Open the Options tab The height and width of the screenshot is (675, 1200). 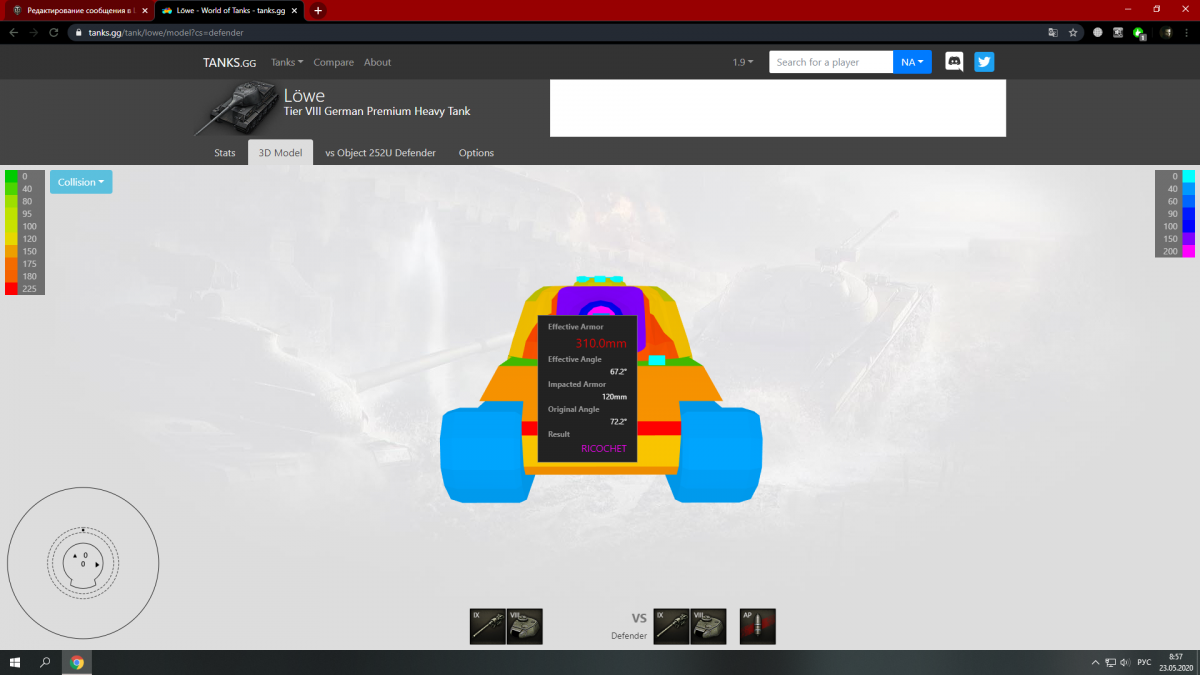(476, 153)
